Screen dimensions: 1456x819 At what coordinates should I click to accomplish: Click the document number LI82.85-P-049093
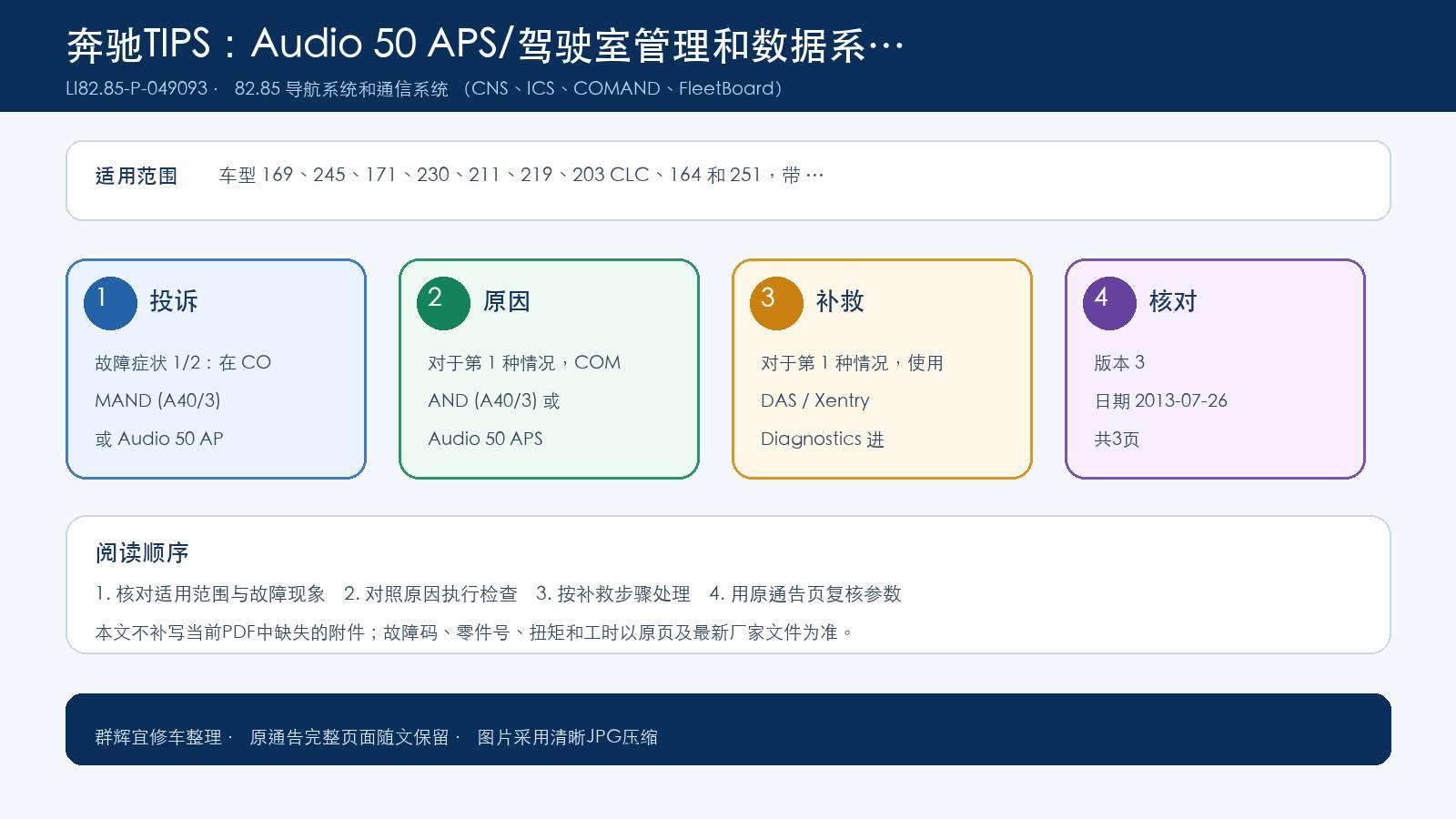(136, 88)
